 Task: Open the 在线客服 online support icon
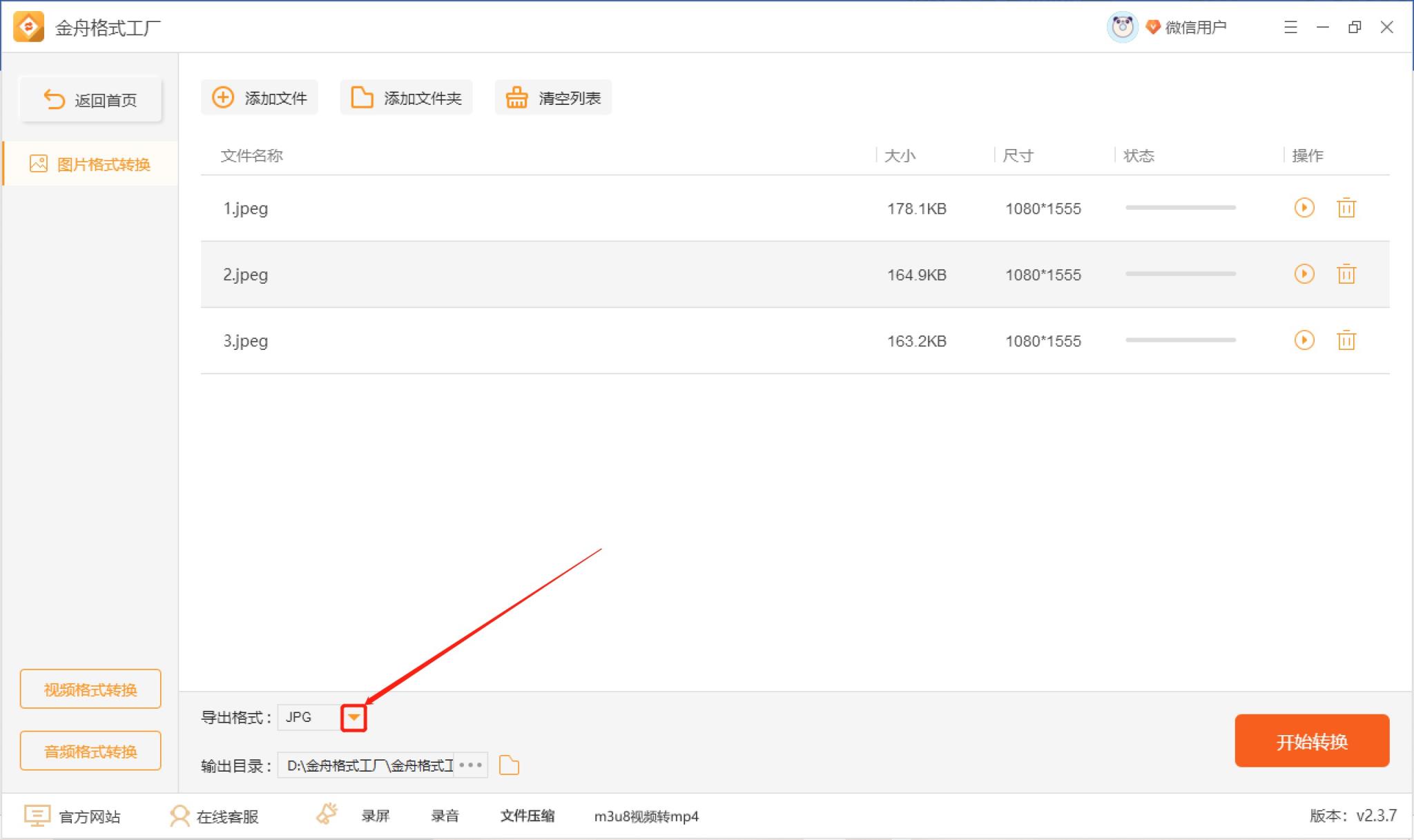point(180,815)
